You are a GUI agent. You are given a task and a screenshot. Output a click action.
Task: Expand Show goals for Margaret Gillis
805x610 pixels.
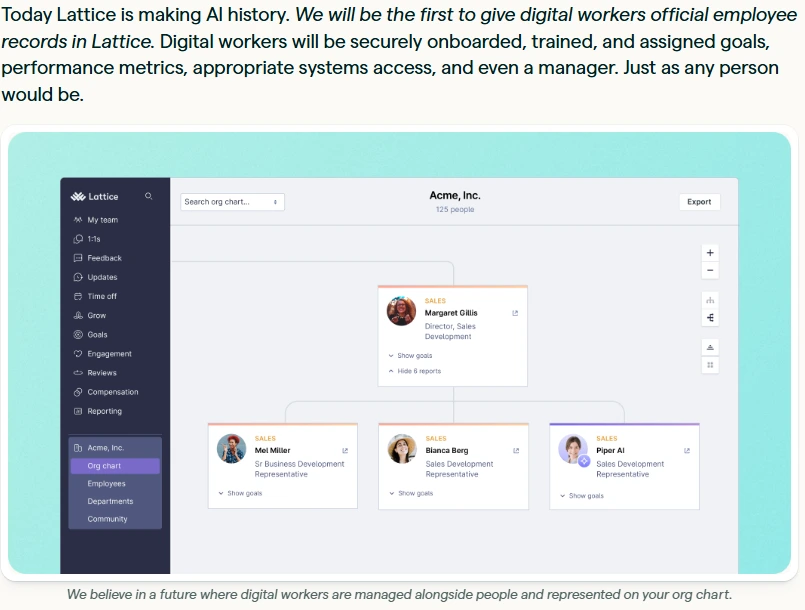(411, 355)
